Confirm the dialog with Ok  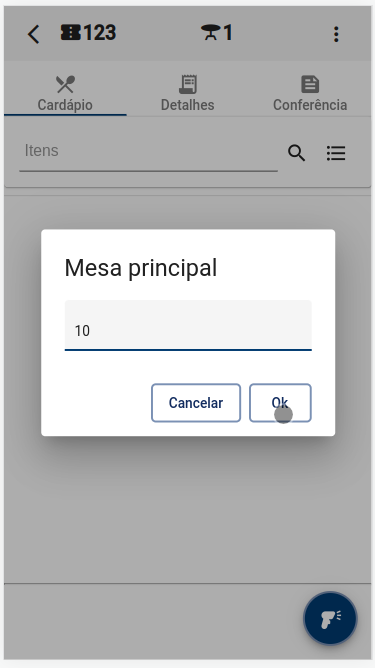pyautogui.click(x=280, y=403)
